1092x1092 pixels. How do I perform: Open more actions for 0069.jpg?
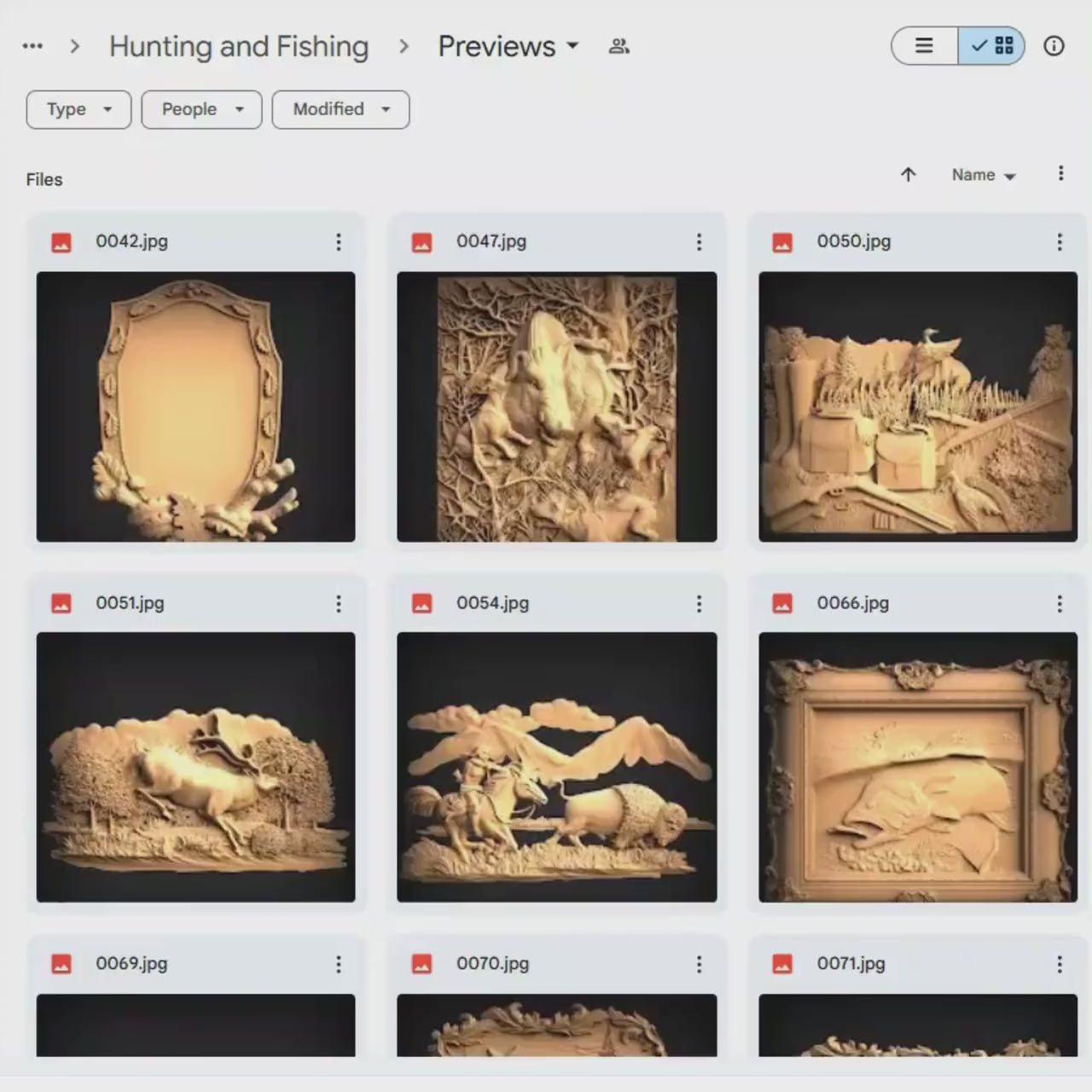(x=339, y=965)
